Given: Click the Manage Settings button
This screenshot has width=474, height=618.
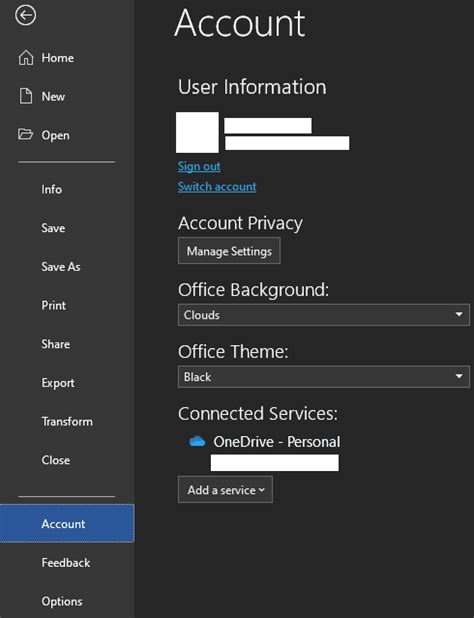Looking at the screenshot, I should coord(229,251).
